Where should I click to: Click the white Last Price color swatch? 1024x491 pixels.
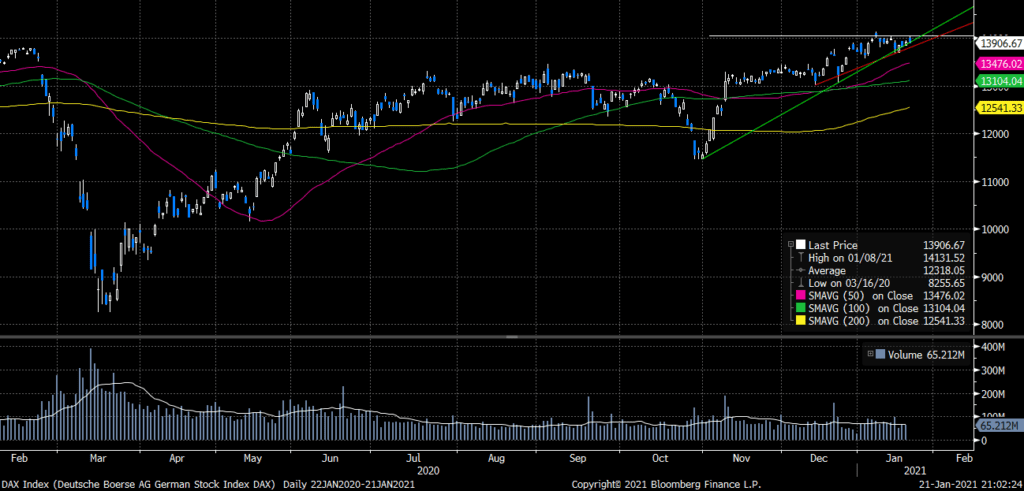801,245
